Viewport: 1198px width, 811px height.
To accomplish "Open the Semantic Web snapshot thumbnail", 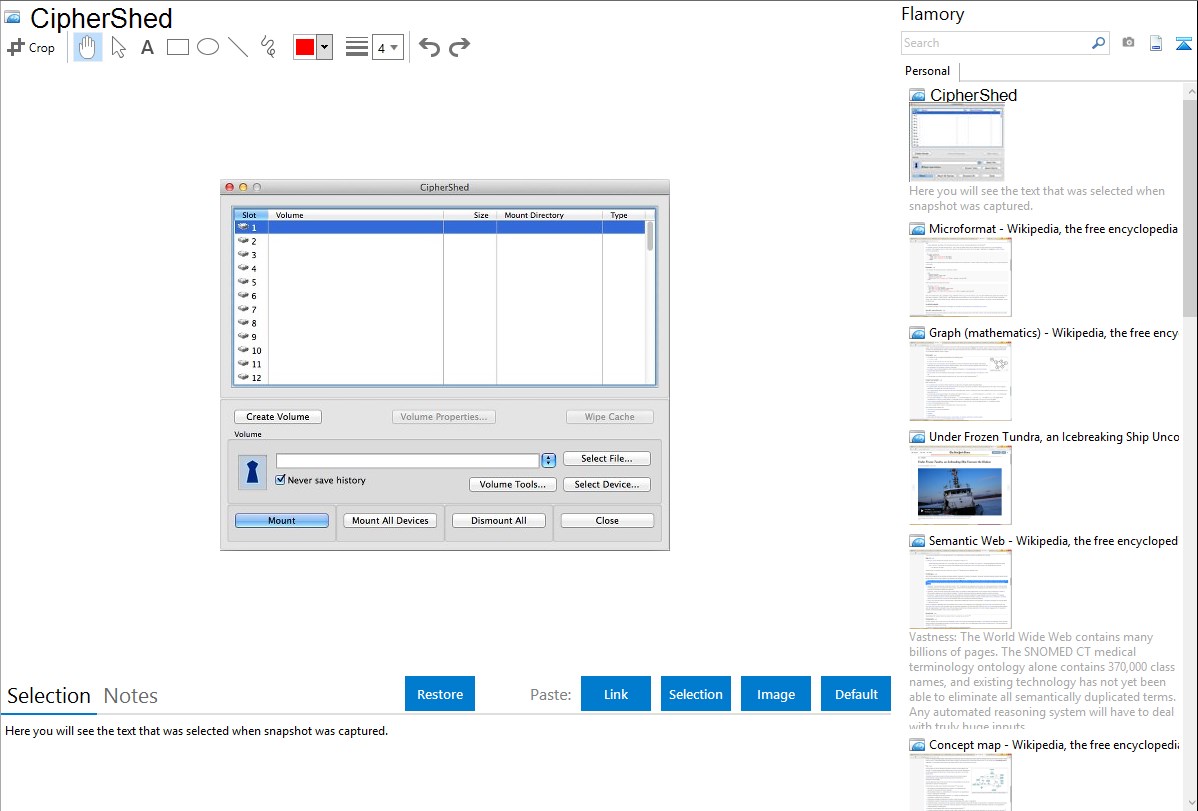I will tap(960, 589).
